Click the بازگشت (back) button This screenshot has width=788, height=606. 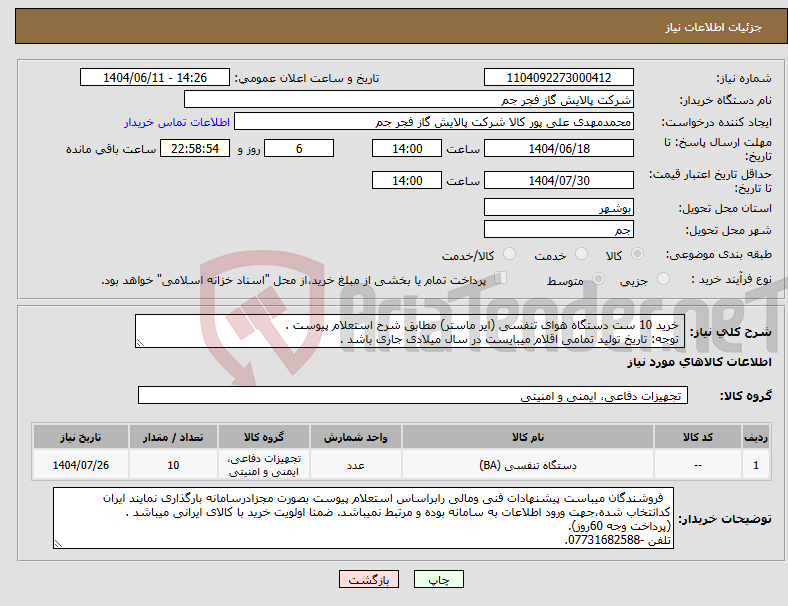point(369,579)
